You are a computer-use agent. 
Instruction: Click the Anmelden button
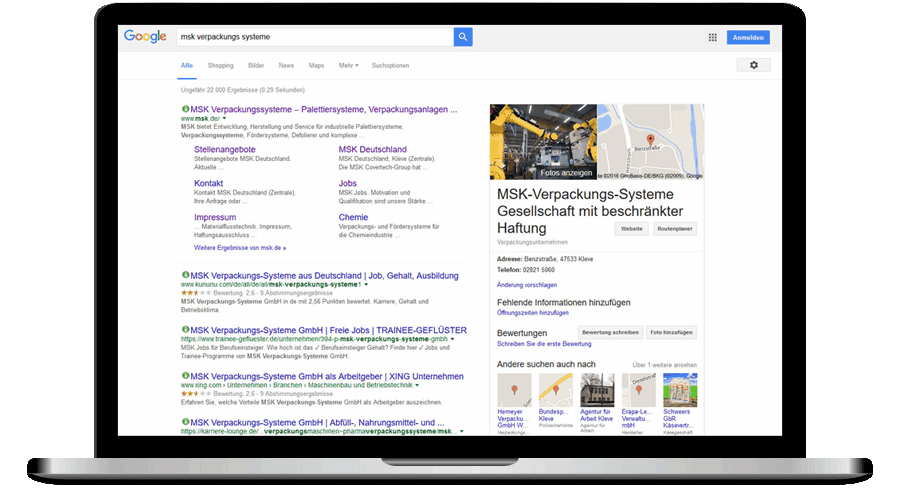748,37
